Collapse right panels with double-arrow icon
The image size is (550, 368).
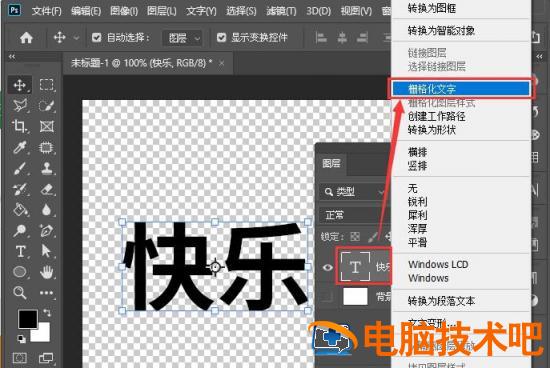[539, 56]
